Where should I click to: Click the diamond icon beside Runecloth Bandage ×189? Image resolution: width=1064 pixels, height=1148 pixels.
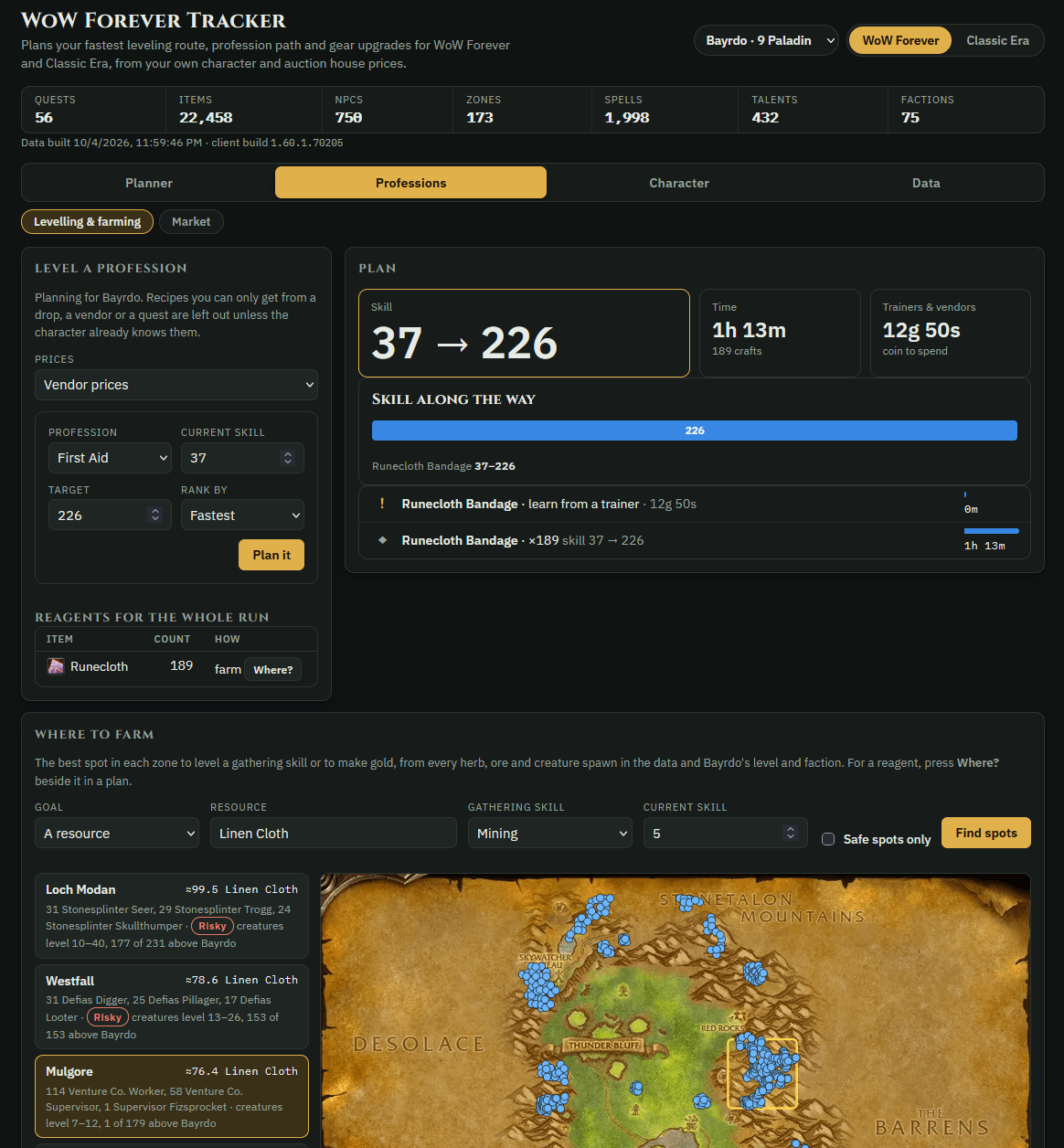[x=382, y=540]
